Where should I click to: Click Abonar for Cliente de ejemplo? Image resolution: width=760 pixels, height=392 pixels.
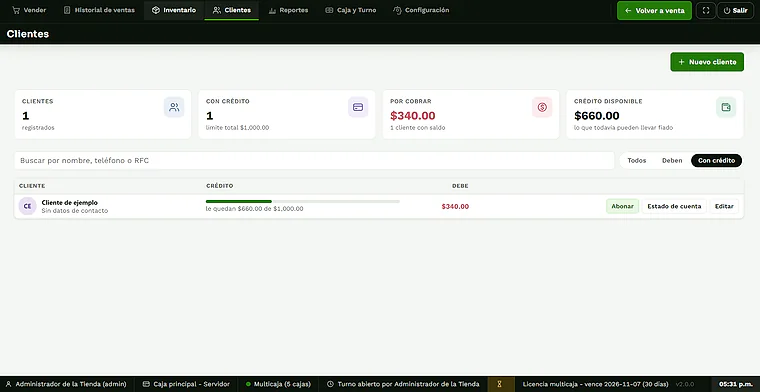(x=622, y=206)
